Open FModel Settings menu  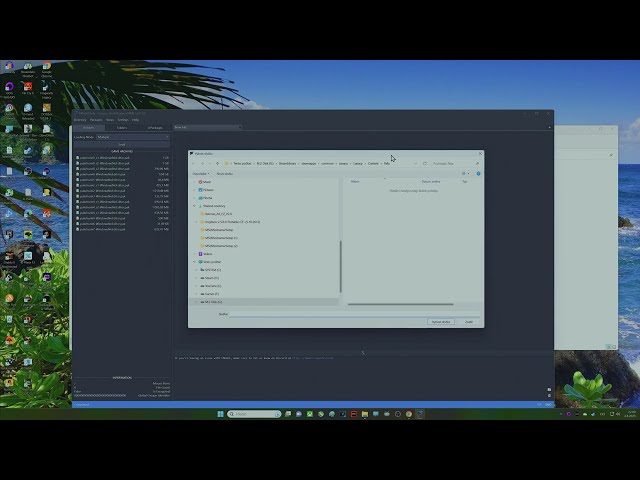123,120
